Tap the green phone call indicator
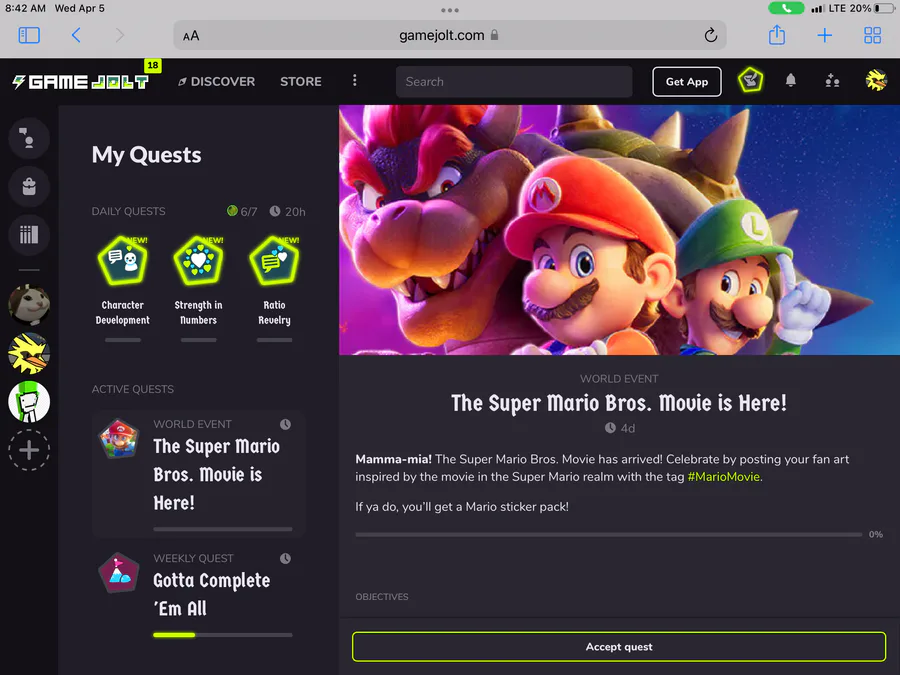Viewport: 900px width, 675px height. coord(786,9)
